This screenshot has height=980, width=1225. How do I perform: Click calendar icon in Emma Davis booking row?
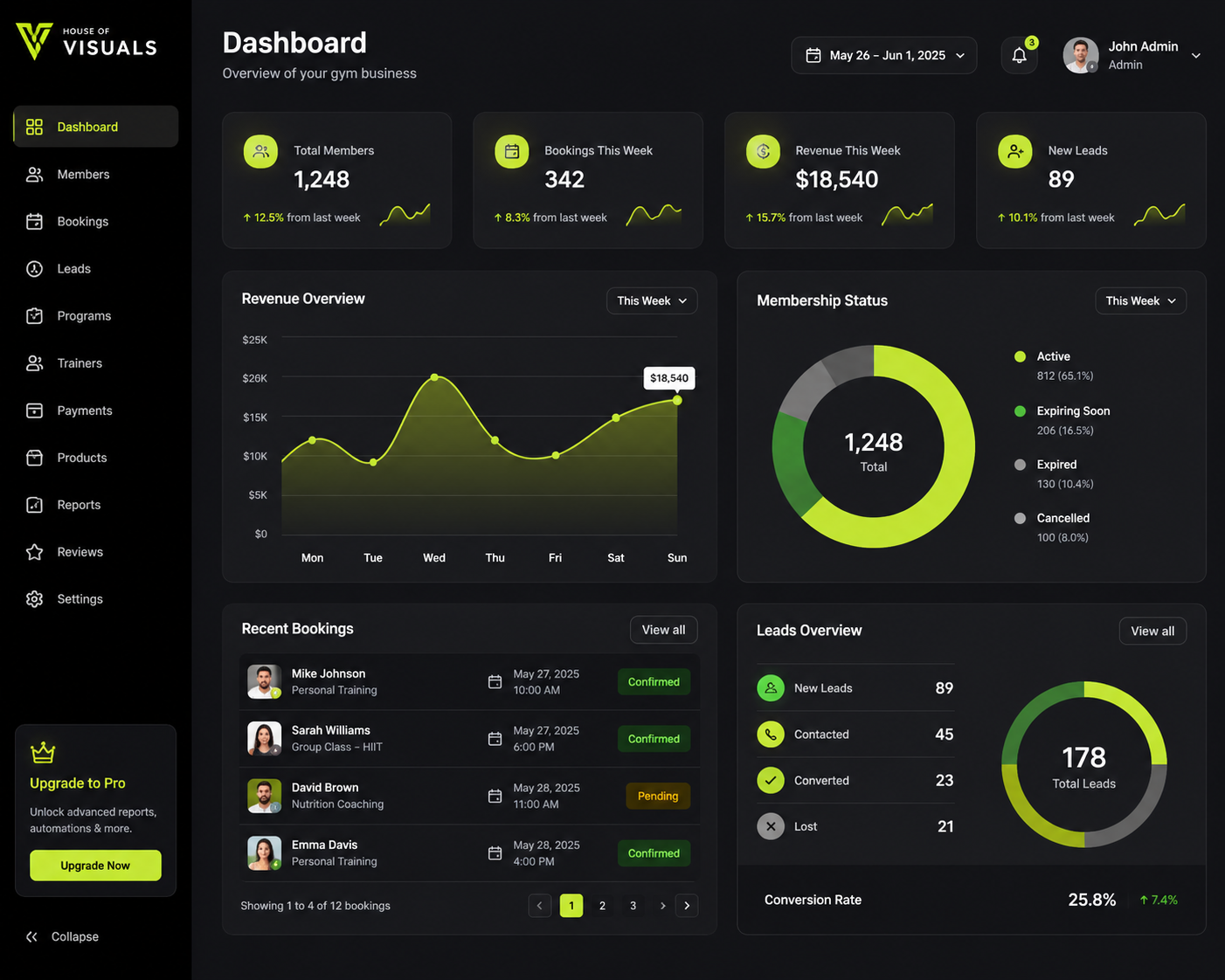point(495,853)
